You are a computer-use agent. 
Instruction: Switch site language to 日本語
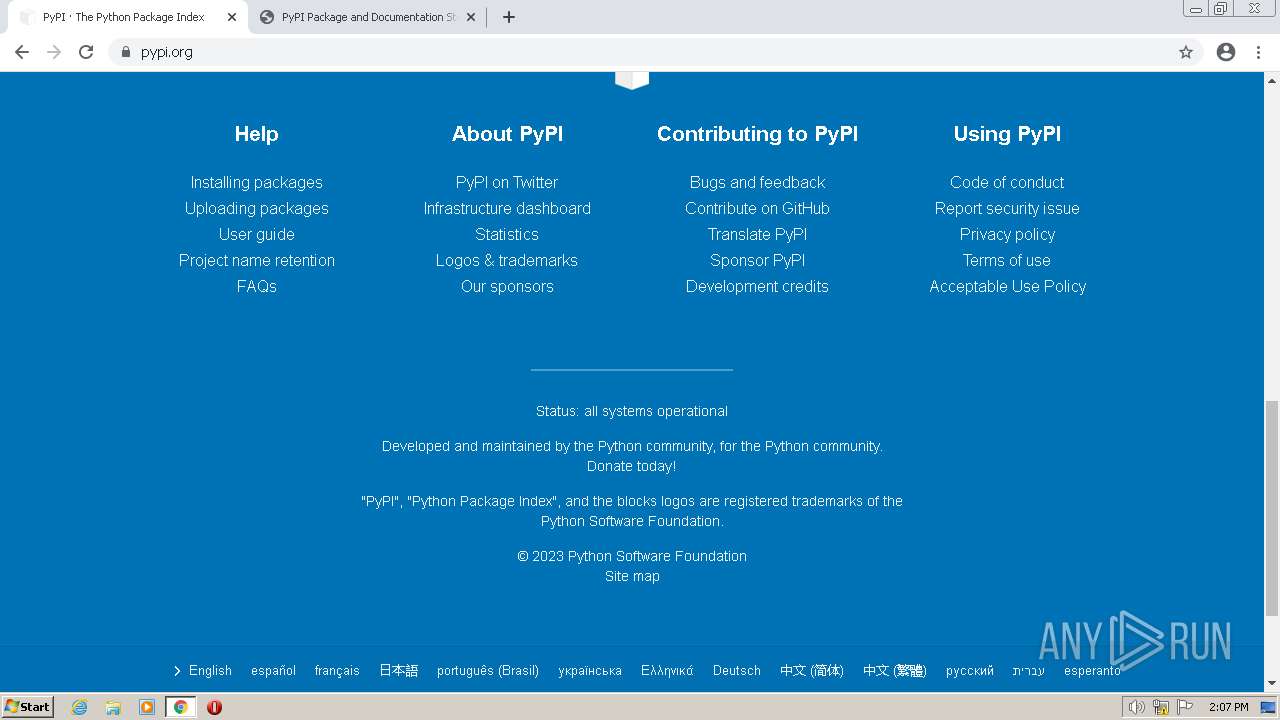[x=398, y=670]
